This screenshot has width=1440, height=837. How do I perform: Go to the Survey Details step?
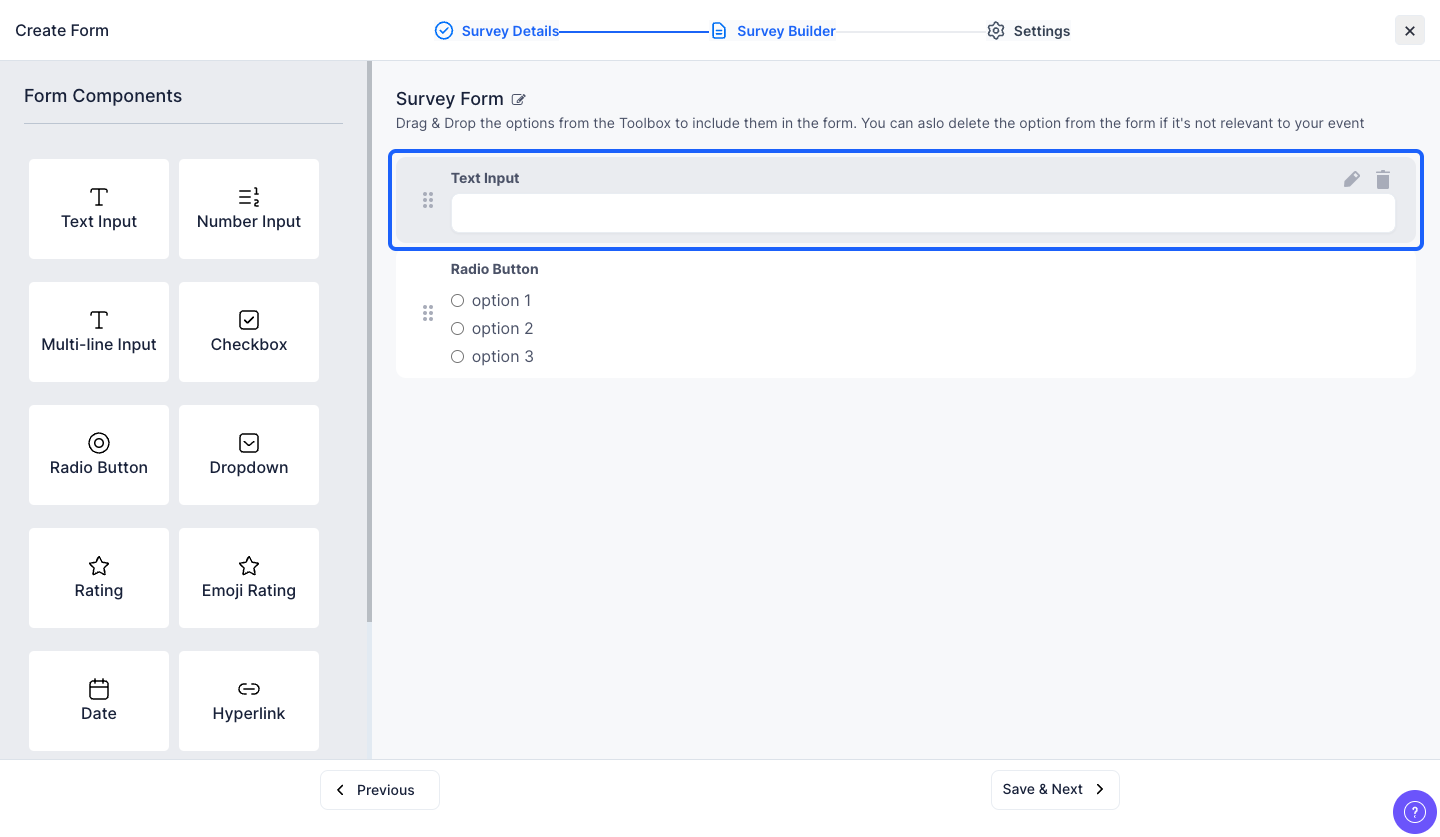point(497,31)
